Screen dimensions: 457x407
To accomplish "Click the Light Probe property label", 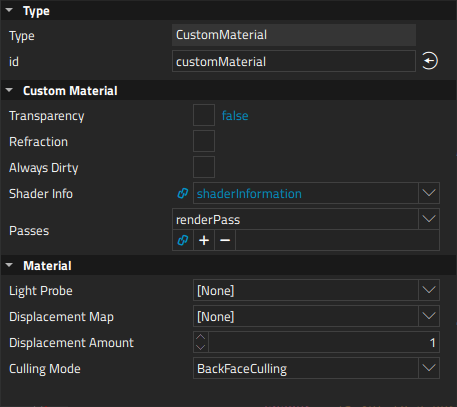I will 41,291.
